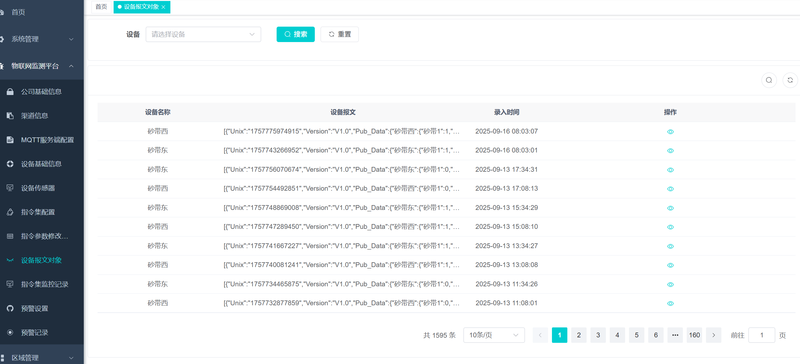Click the 操作 column header
800x364 pixels.
pos(670,112)
